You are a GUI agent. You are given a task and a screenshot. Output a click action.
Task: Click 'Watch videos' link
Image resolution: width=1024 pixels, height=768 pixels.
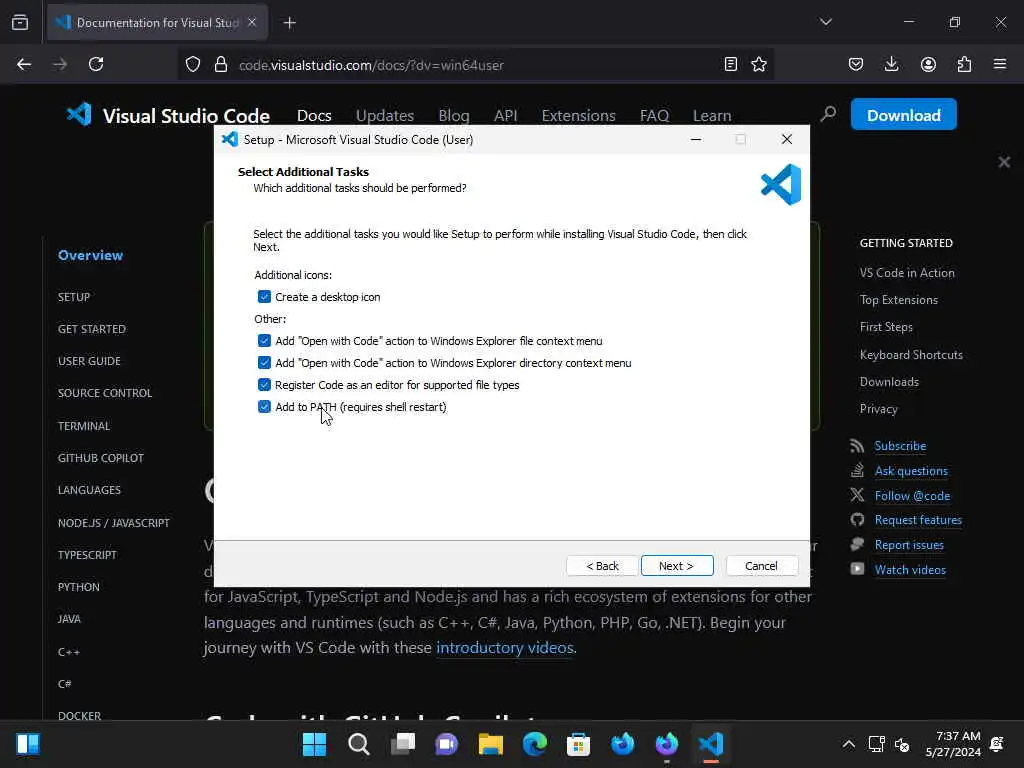[x=910, y=569]
